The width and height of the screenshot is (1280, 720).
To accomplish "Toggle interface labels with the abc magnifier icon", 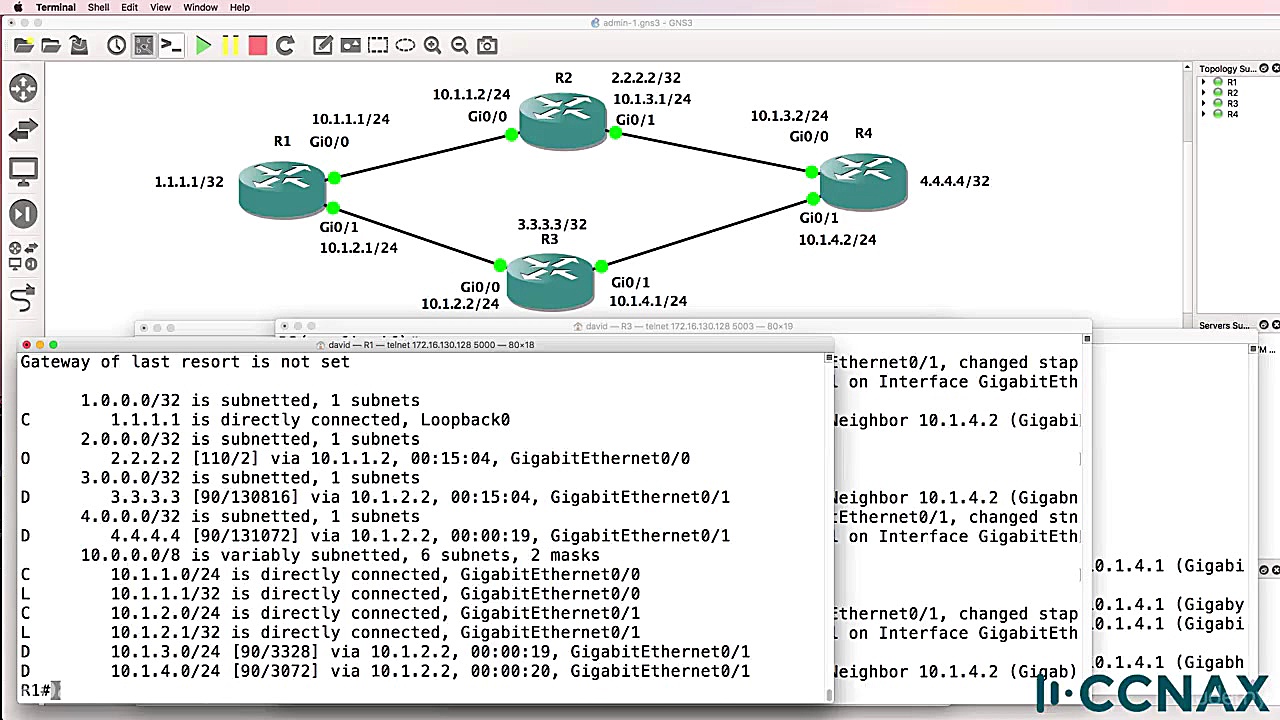I will coord(143,45).
